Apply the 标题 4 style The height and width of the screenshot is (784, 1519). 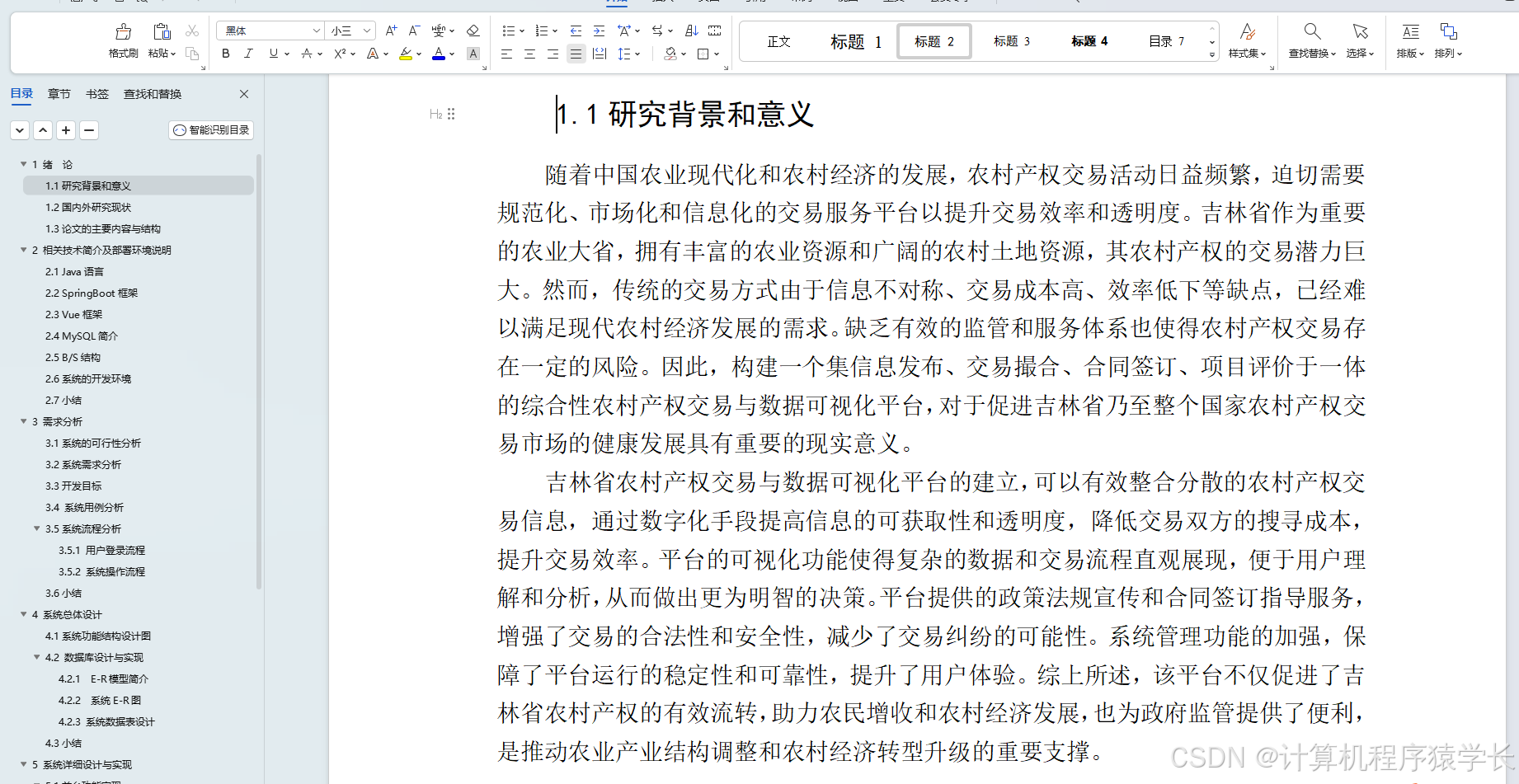click(x=1089, y=41)
